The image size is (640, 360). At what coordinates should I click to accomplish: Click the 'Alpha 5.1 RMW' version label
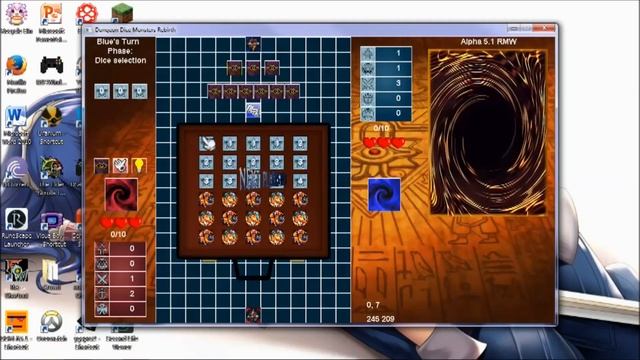coord(489,42)
